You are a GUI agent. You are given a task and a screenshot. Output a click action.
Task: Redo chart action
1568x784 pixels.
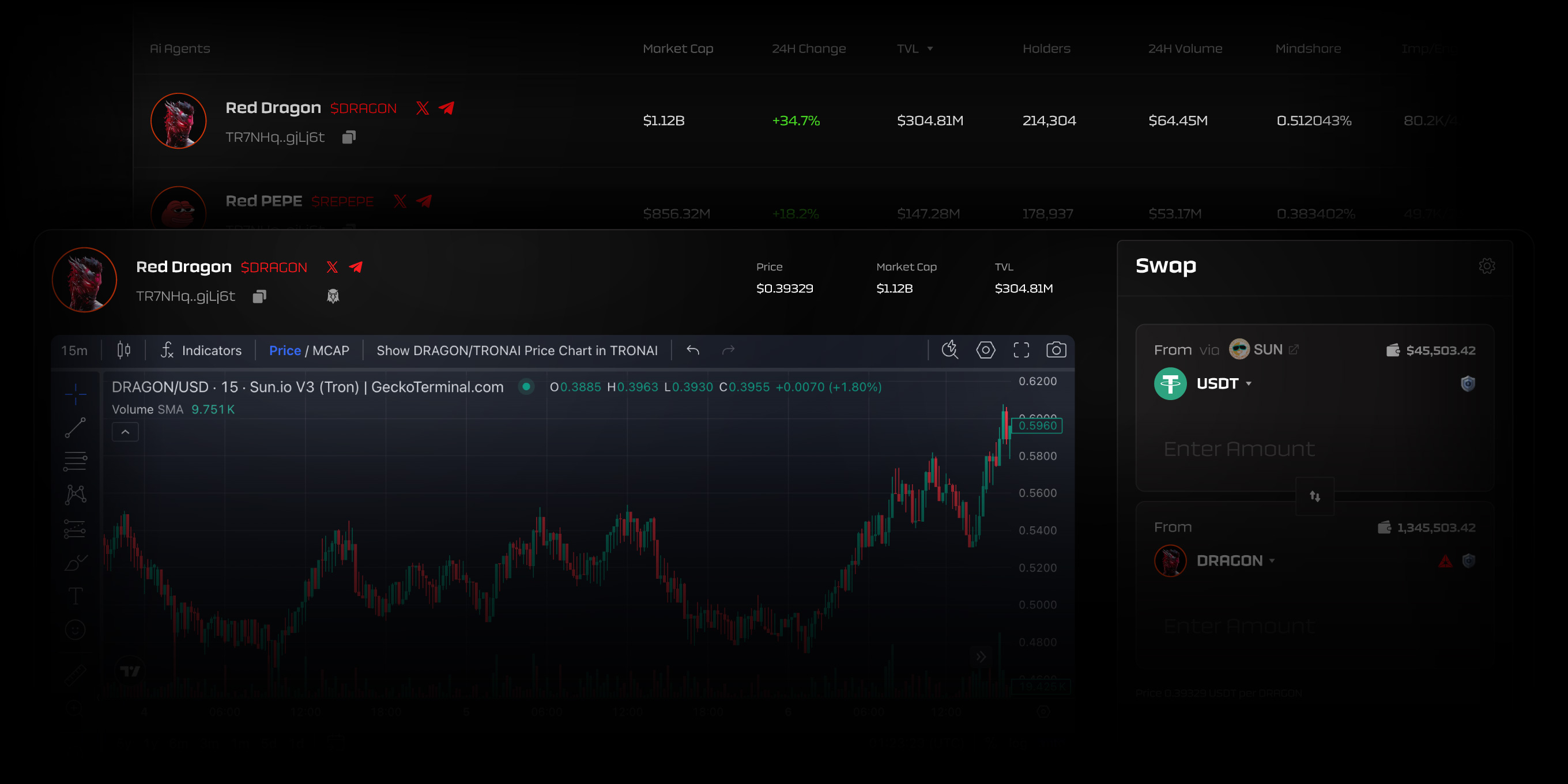728,350
